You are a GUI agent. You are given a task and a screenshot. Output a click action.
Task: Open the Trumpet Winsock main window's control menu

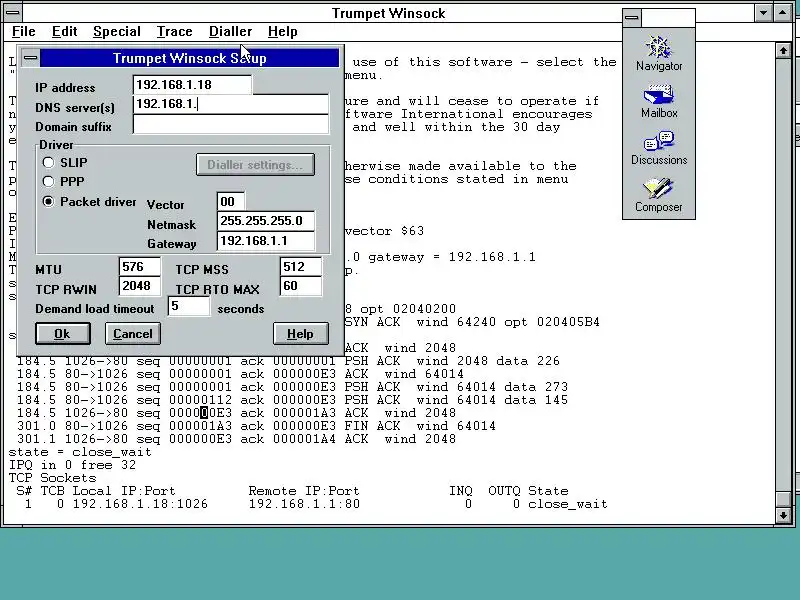pyautogui.click(x=12, y=12)
